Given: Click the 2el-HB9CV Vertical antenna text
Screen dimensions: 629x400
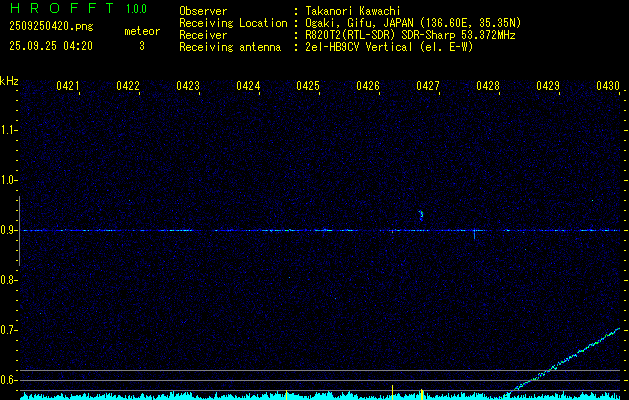Looking at the screenshot, I should click(x=390, y=47).
